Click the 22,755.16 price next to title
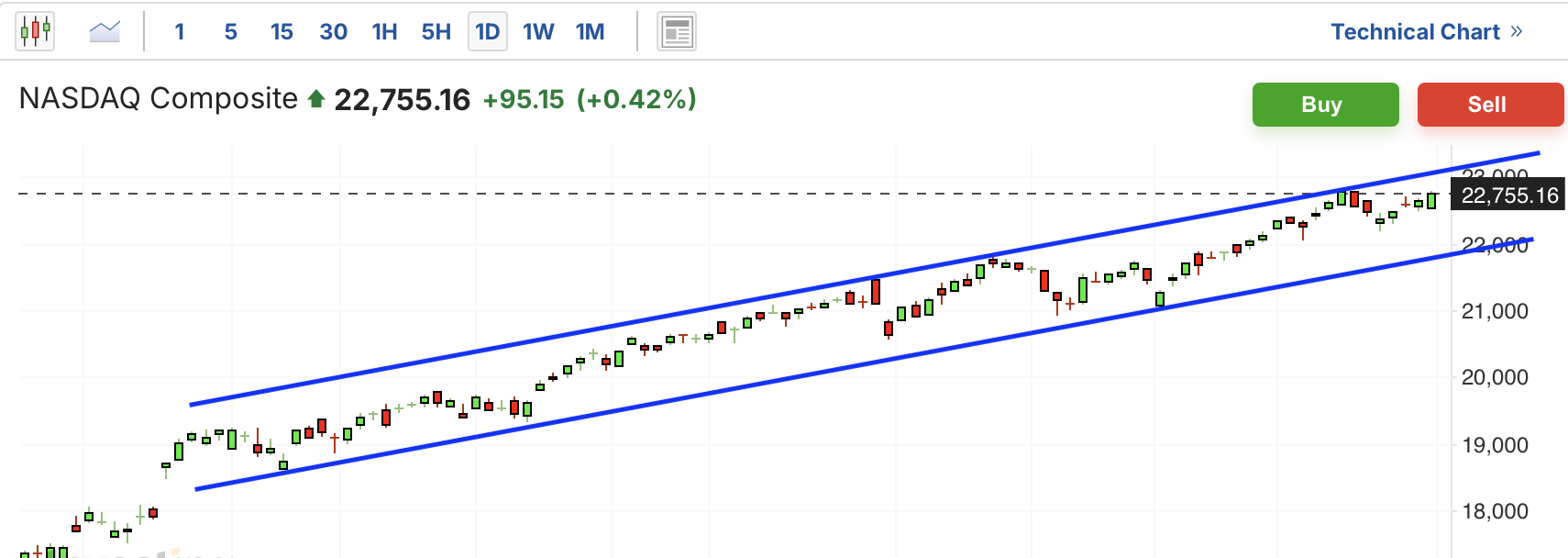1568x558 pixels. pyautogui.click(x=402, y=100)
